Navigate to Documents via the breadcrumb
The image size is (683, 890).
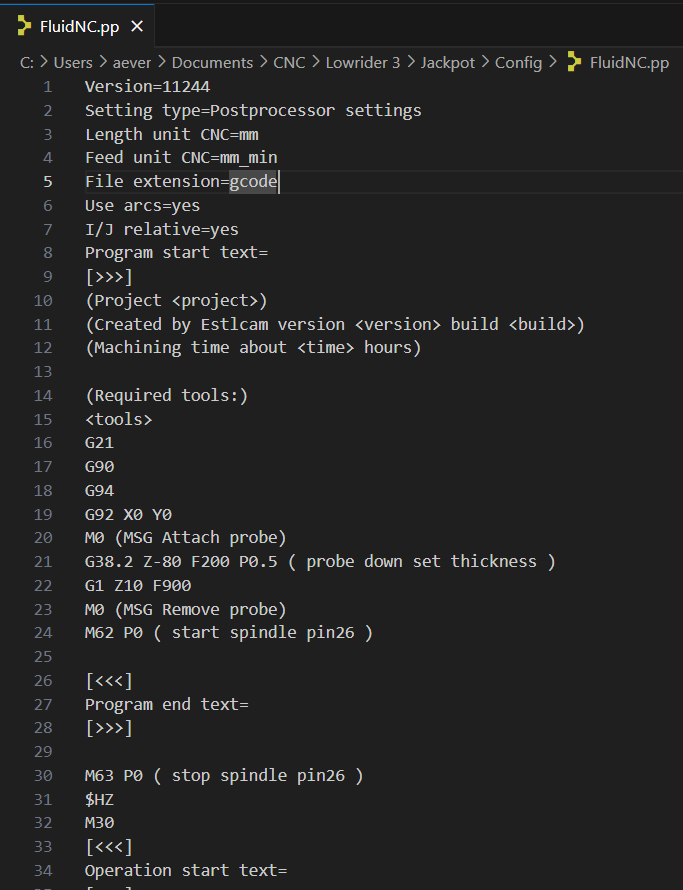click(x=212, y=62)
